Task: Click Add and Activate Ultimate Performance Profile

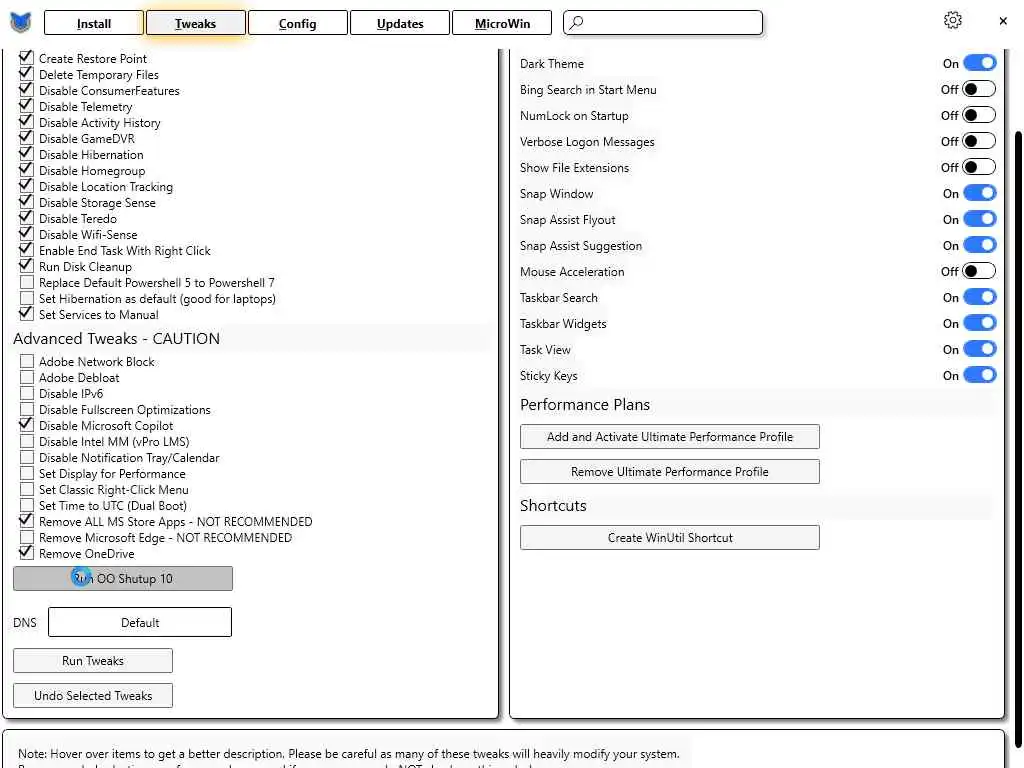Action: pyautogui.click(x=669, y=437)
